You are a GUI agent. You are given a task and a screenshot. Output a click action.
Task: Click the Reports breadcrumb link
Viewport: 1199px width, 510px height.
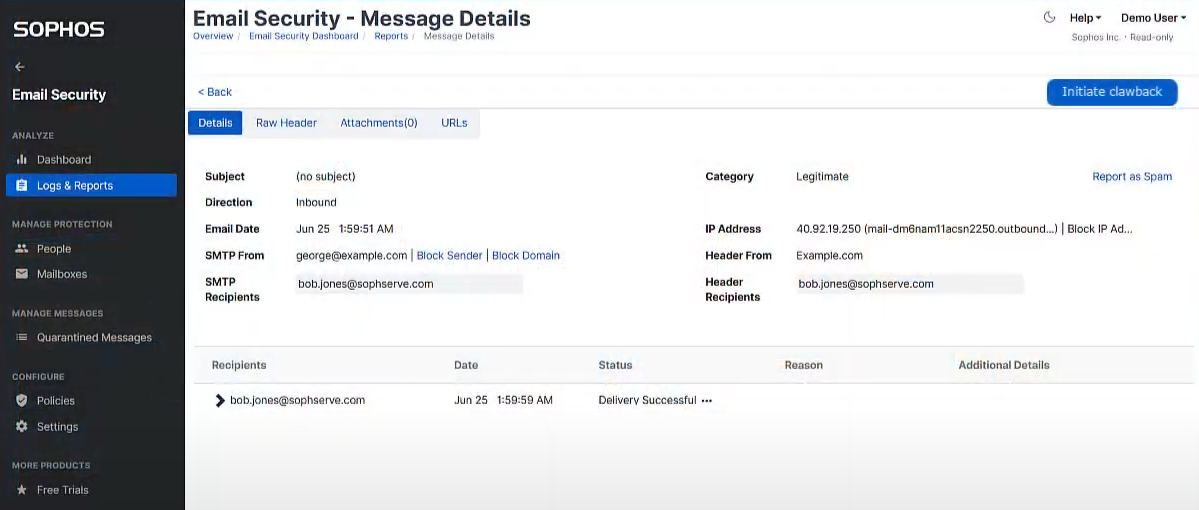[391, 36]
